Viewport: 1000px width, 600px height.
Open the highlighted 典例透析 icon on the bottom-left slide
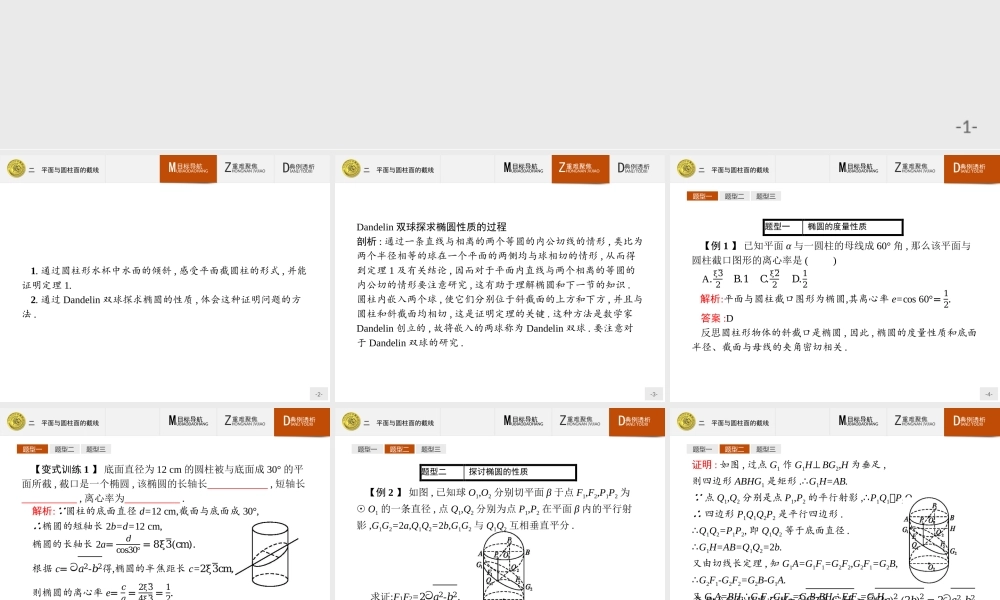click(302, 421)
